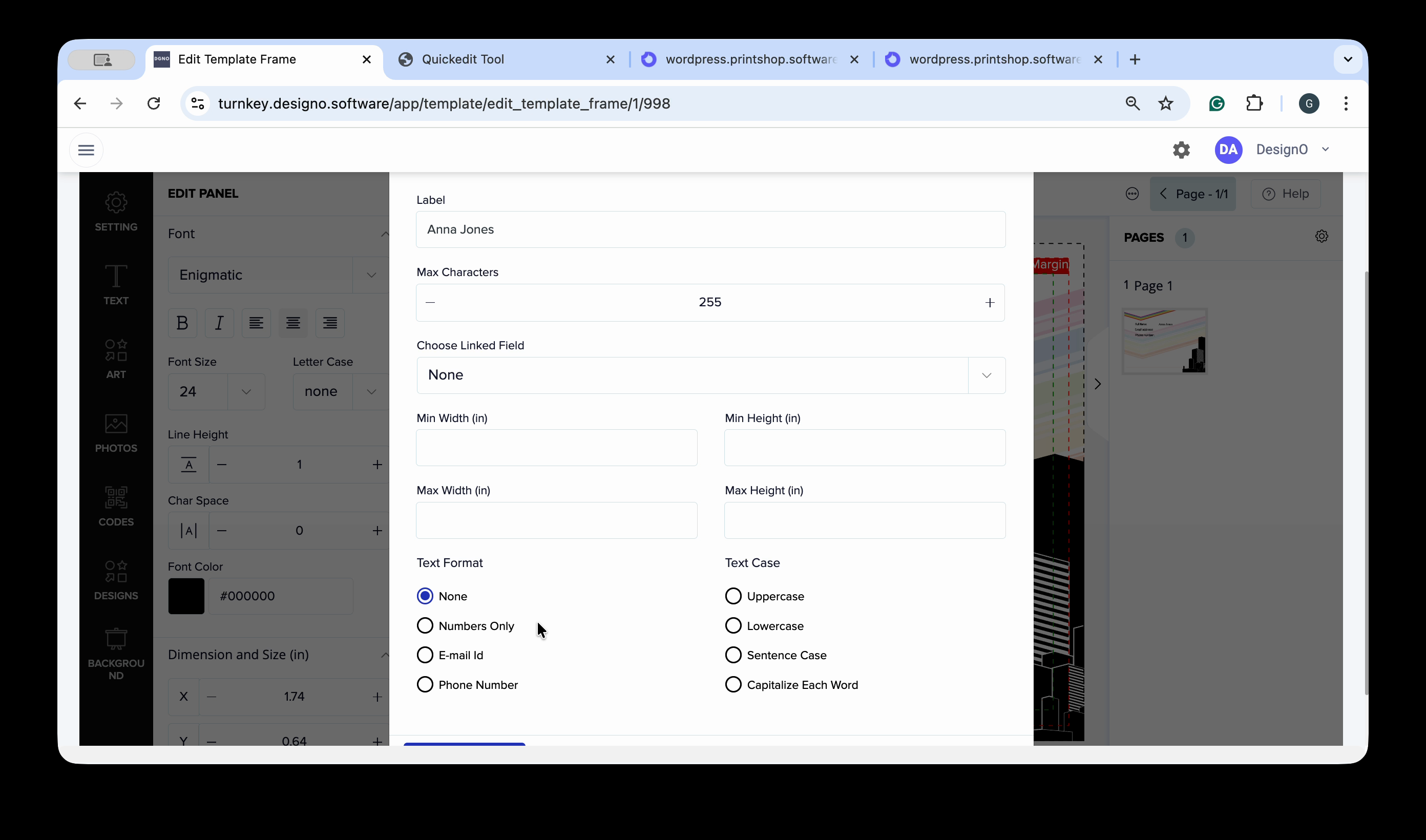Viewport: 1426px width, 840px height.
Task: Select the Numbers Only text format
Action: coord(425,625)
